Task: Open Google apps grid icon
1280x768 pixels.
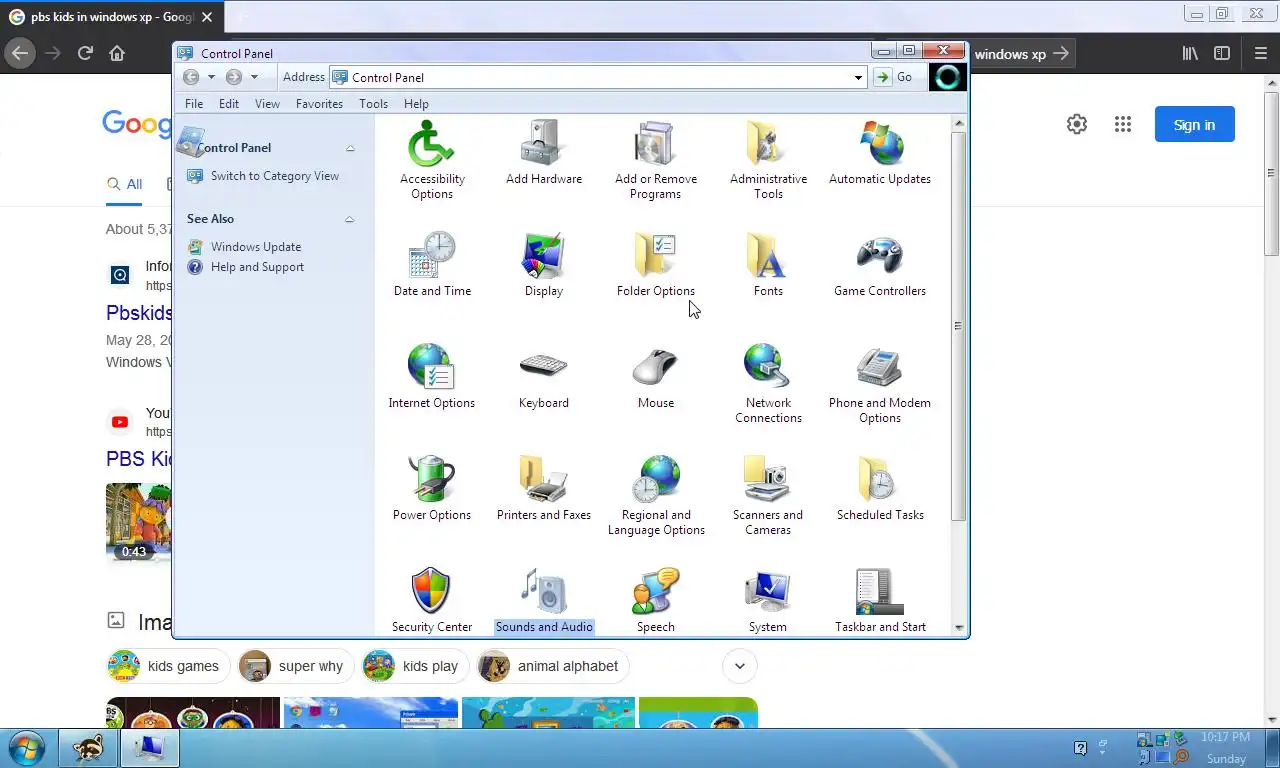Action: [x=1123, y=124]
